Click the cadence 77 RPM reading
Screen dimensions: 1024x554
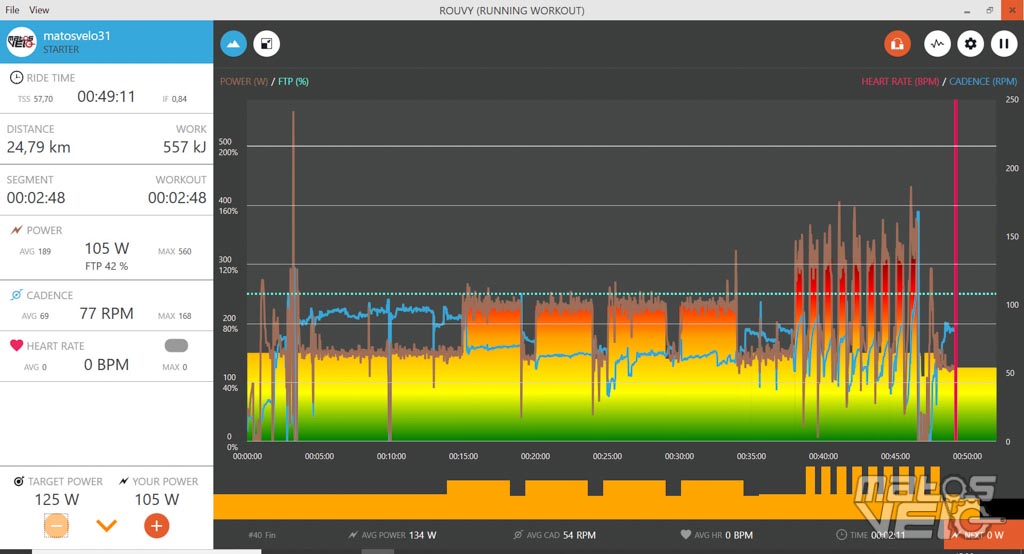pyautogui.click(x=106, y=314)
